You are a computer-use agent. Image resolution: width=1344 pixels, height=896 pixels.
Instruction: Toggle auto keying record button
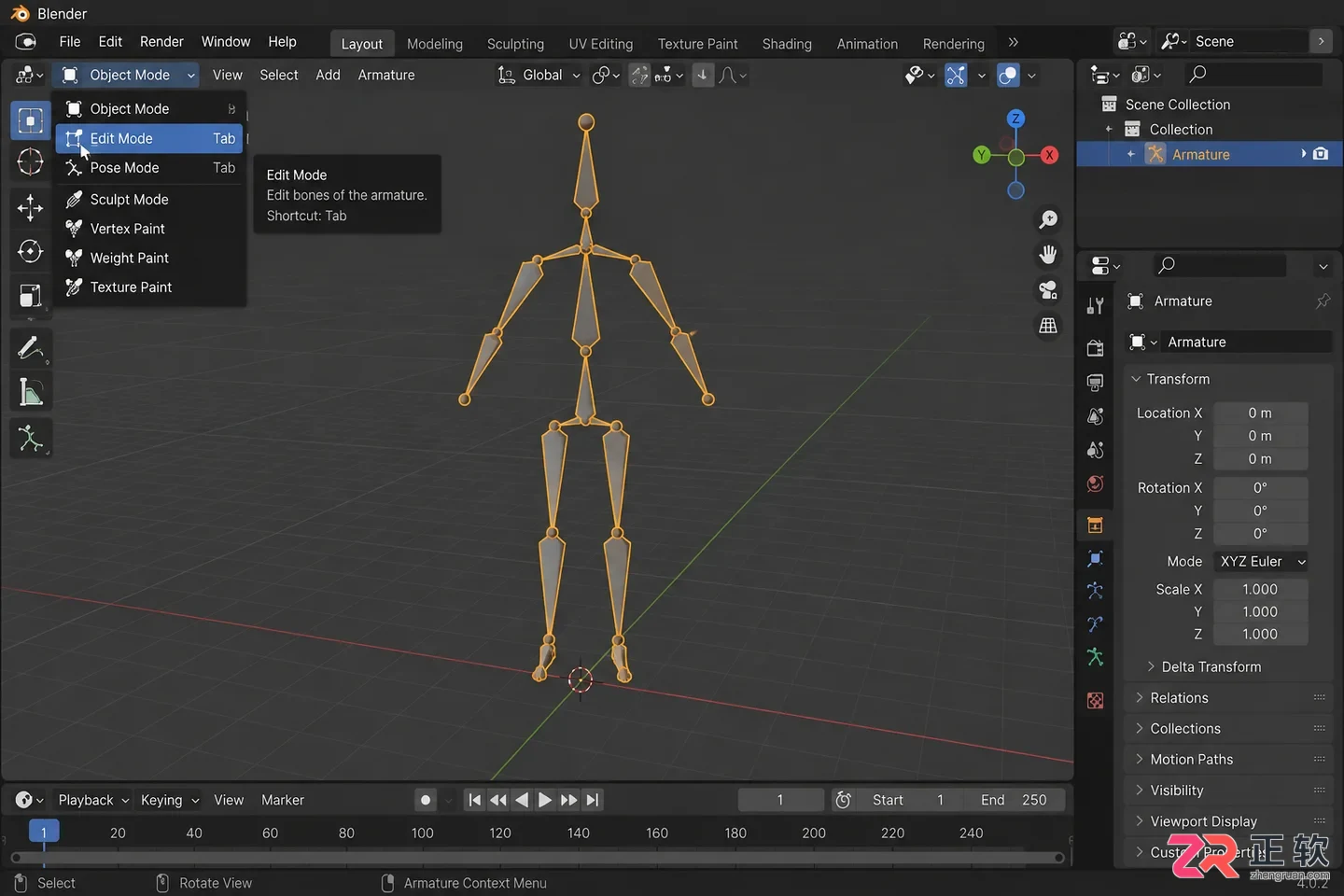pyautogui.click(x=426, y=800)
